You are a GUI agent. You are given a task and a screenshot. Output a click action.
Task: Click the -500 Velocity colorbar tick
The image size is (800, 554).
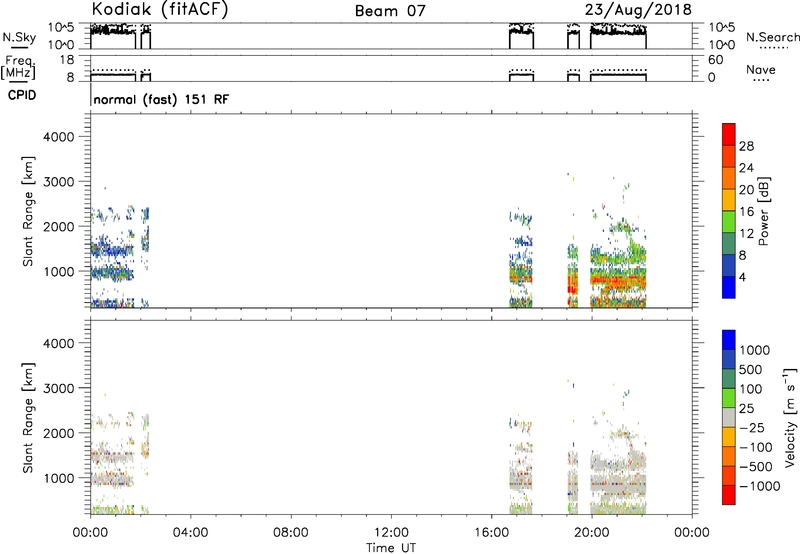756,467
